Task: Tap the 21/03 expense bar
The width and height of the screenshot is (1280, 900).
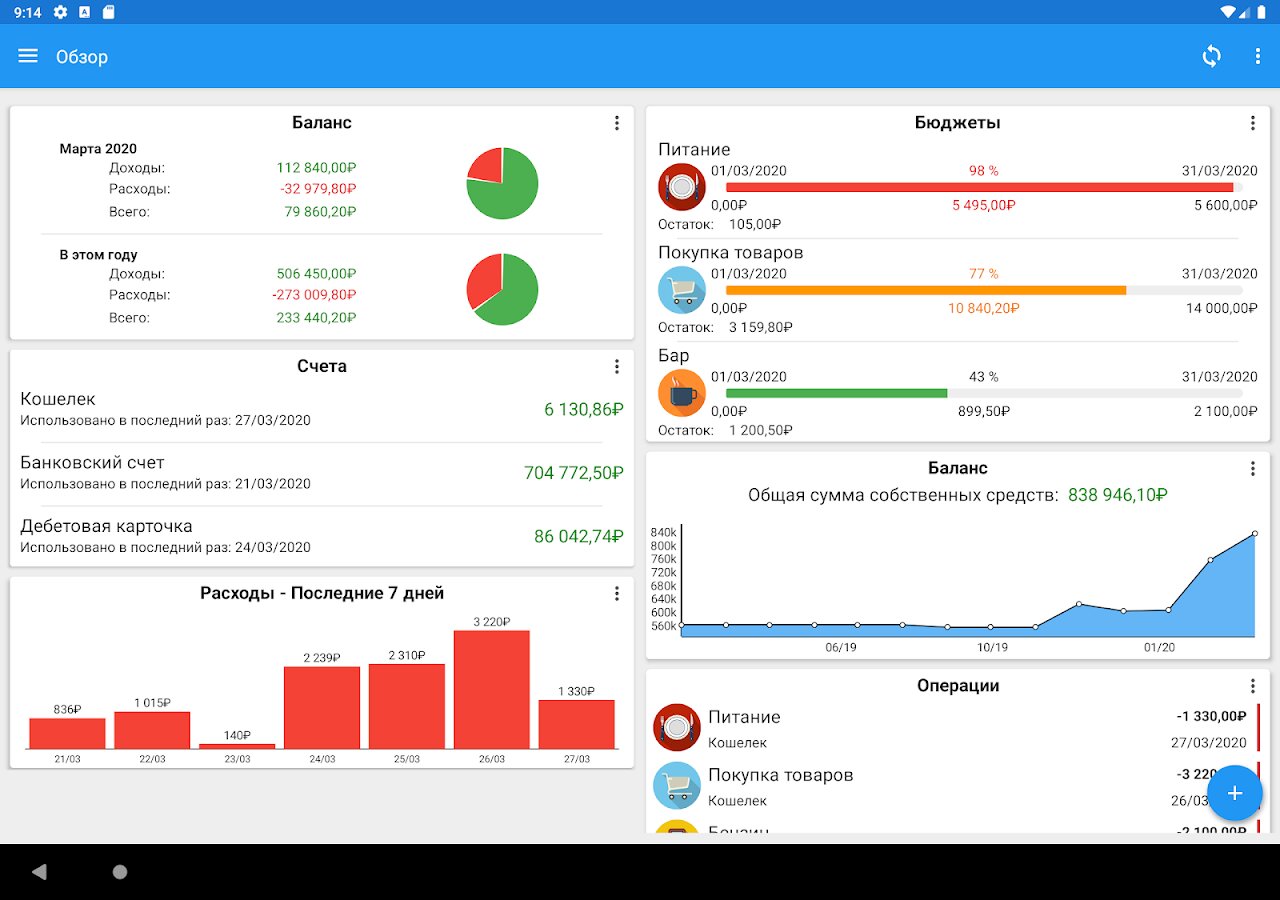Action: coord(67,733)
